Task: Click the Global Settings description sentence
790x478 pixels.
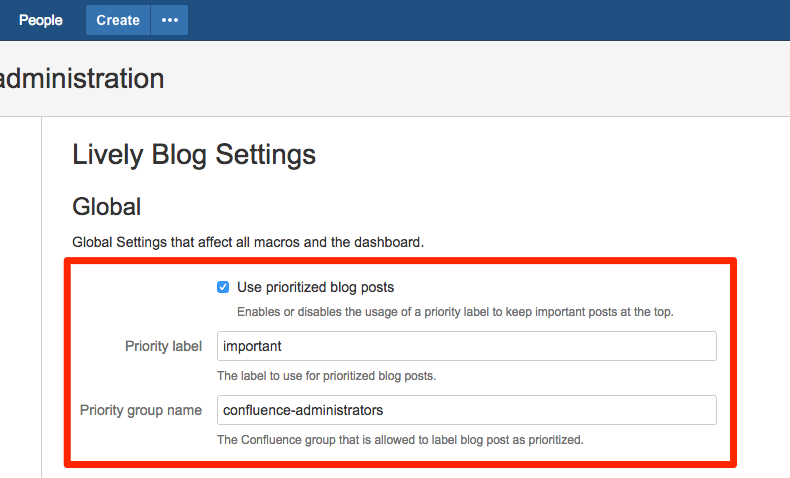Action: (248, 241)
